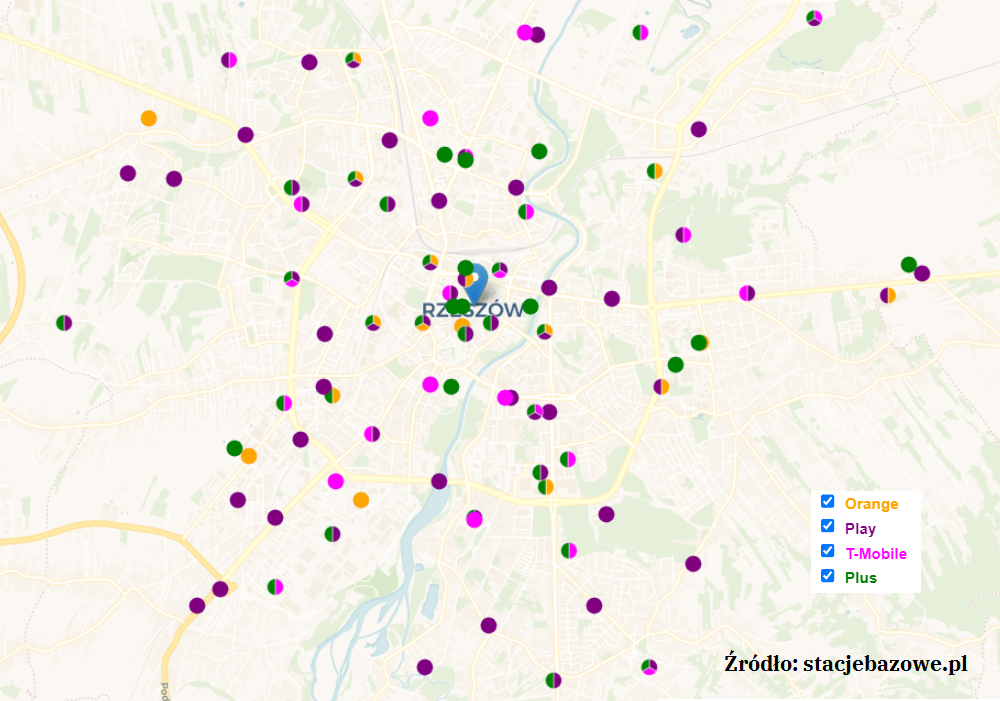Click the purple Play marker at bottom center-left
1000x701 pixels.
425,667
